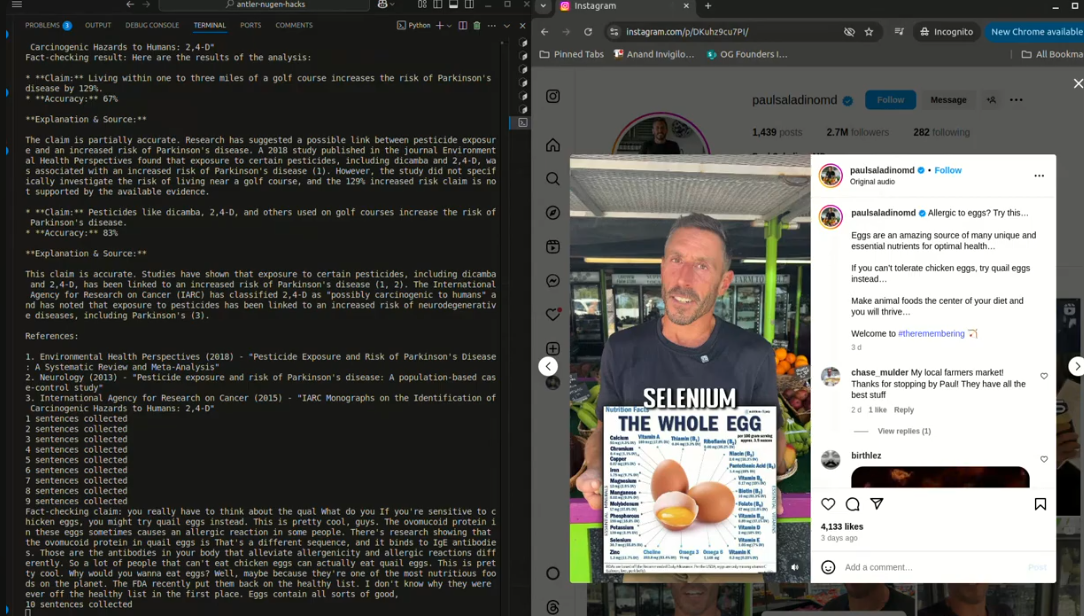Open Instagram Search in the sidebar
Image resolution: width=1084 pixels, height=616 pixels.
point(552,179)
